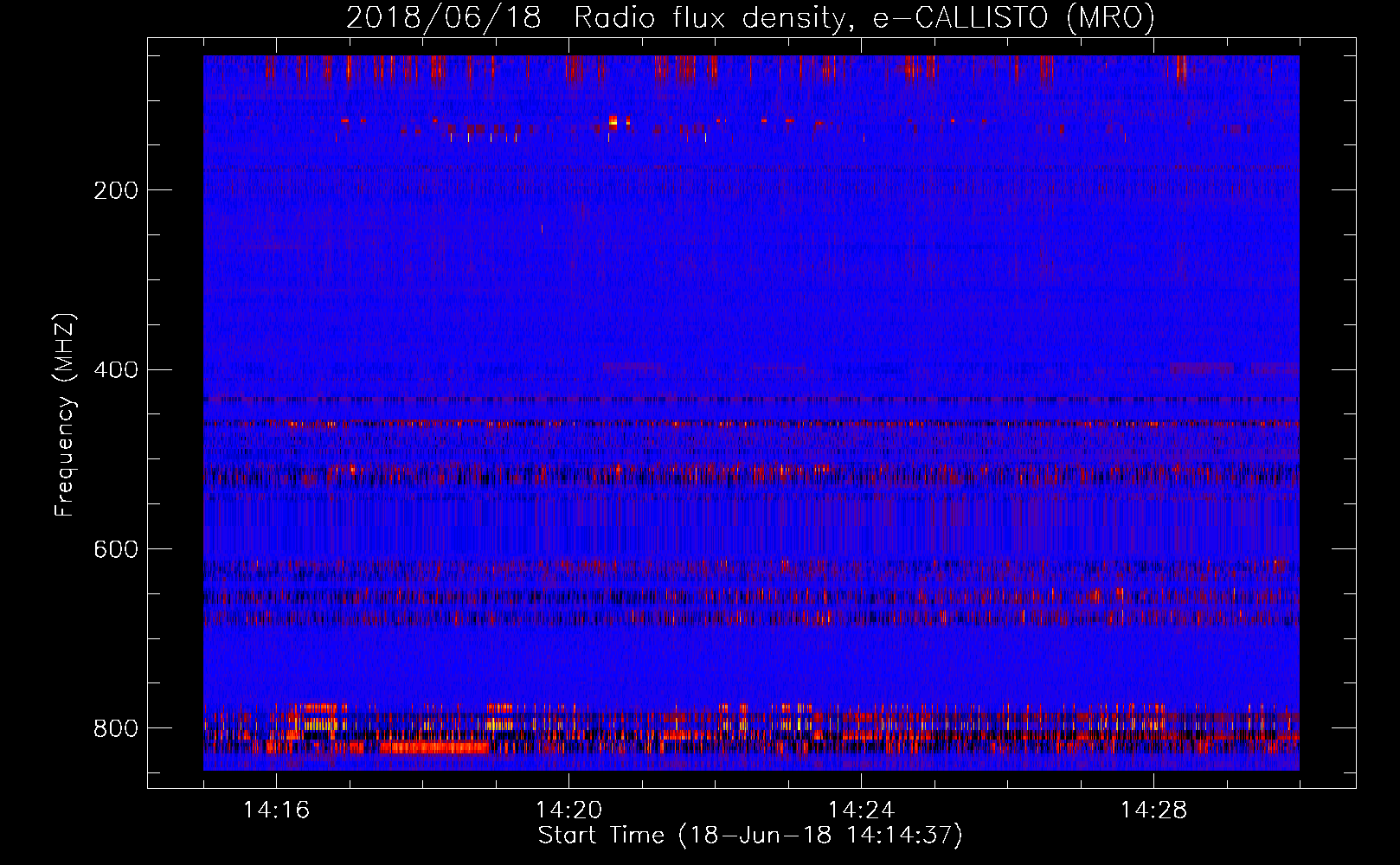Click the 14:28 time tick label
This screenshot has width=1400, height=865.
[1153, 810]
